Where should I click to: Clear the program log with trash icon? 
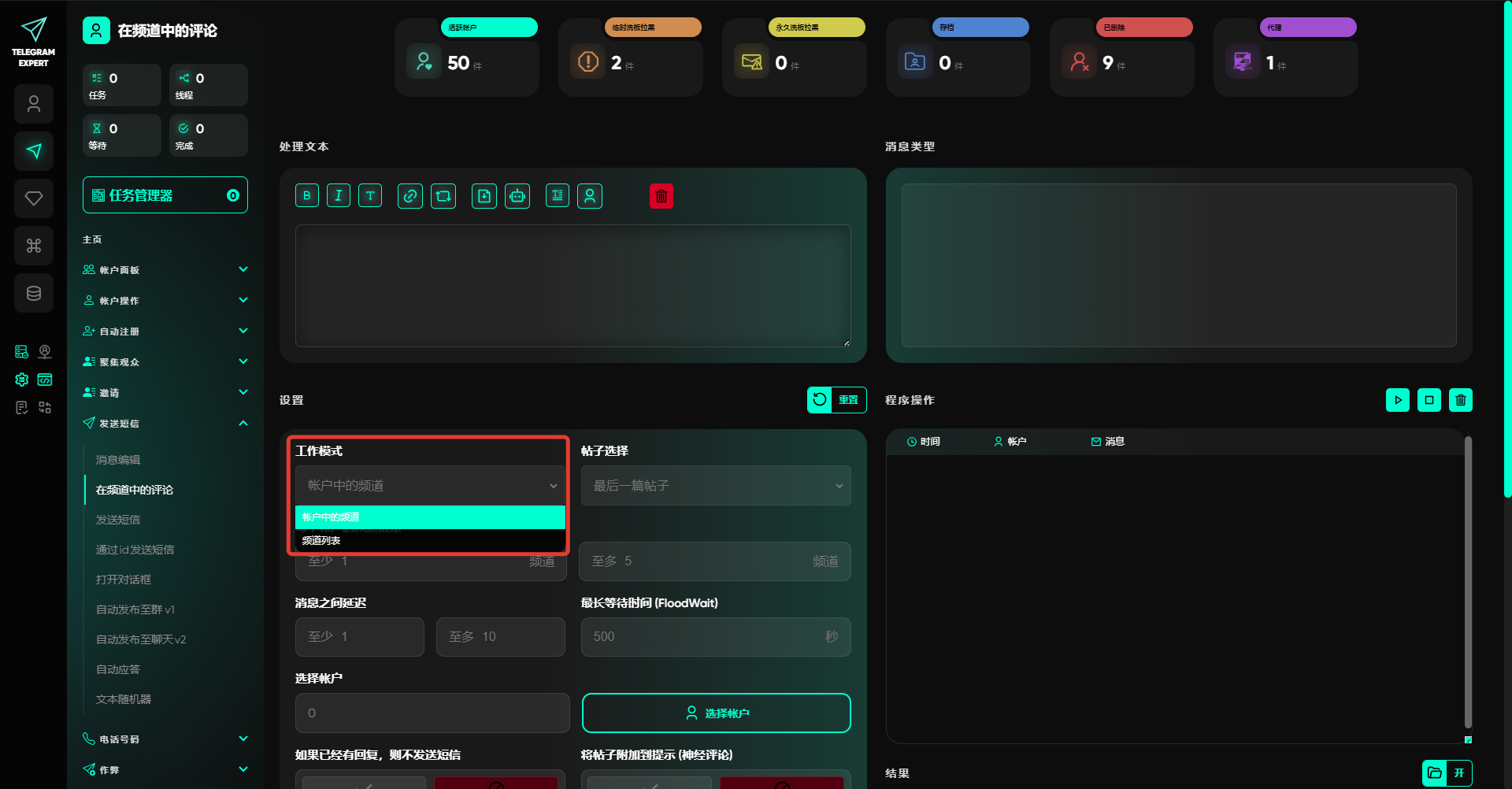(1461, 400)
